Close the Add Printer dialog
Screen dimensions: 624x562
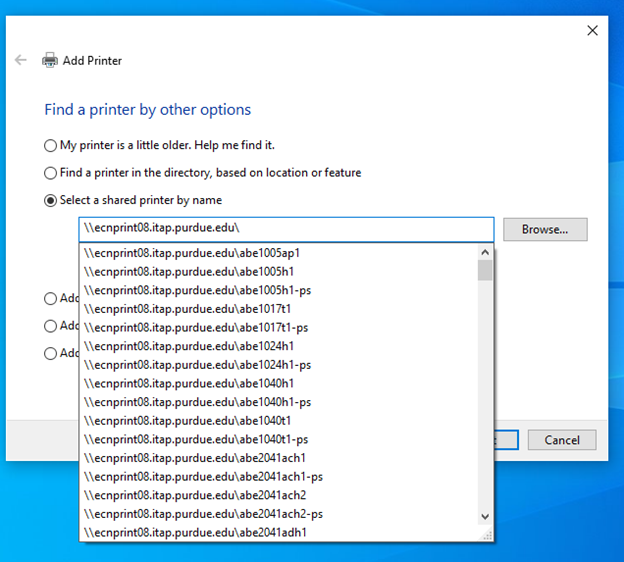point(592,30)
